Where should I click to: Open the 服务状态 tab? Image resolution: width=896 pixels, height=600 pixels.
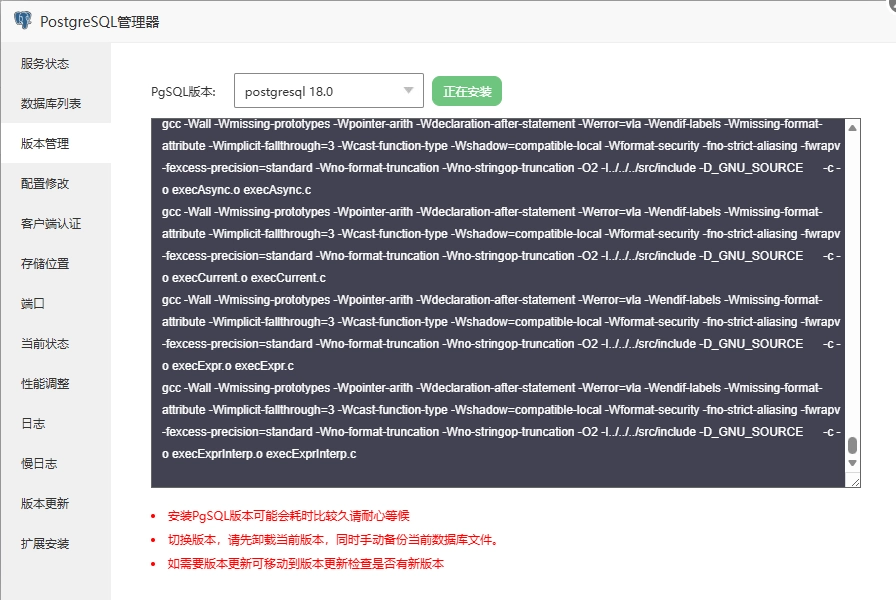(56, 63)
